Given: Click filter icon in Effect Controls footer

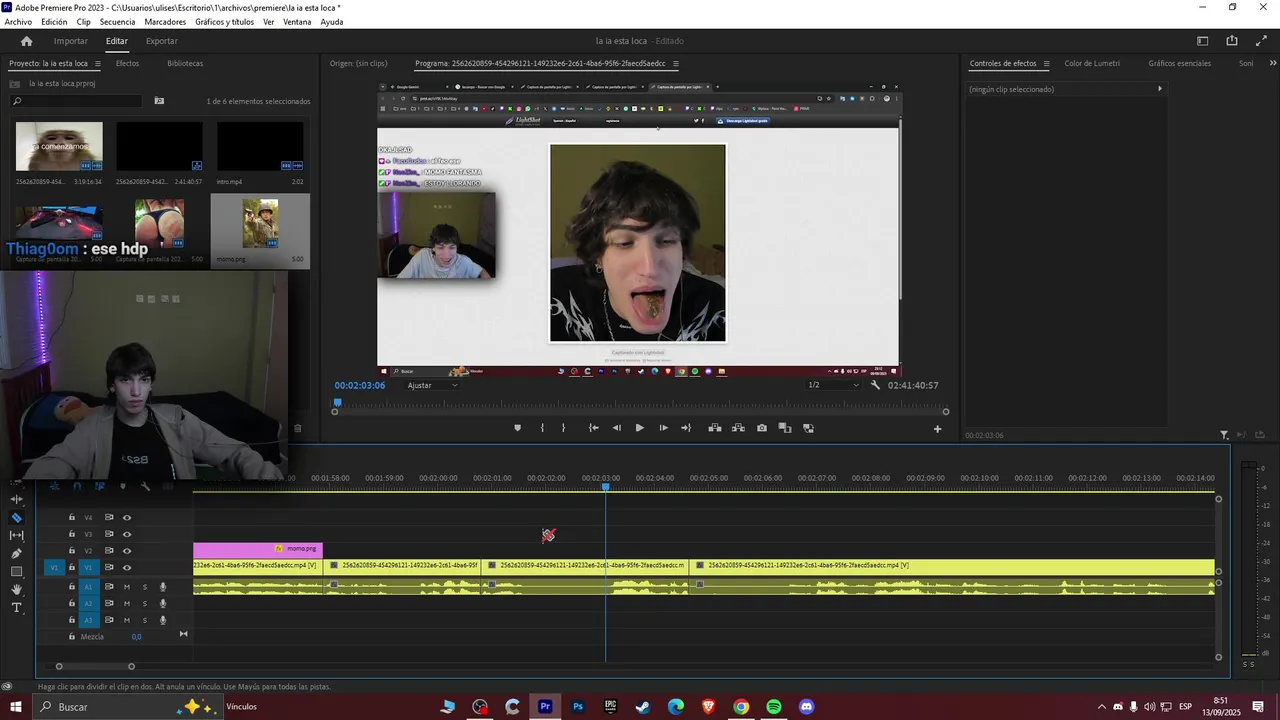Looking at the screenshot, I should [x=1224, y=435].
